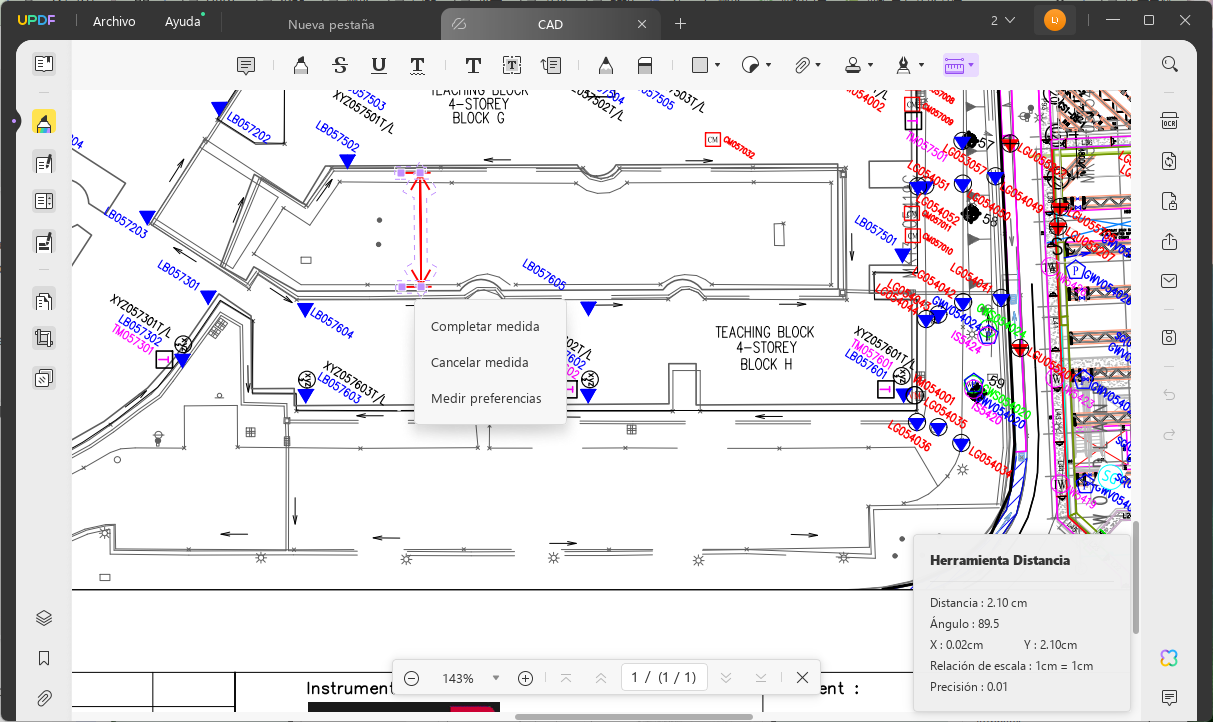The width and height of the screenshot is (1213, 722).
Task: Open Medir preferencias option
Action: point(486,399)
